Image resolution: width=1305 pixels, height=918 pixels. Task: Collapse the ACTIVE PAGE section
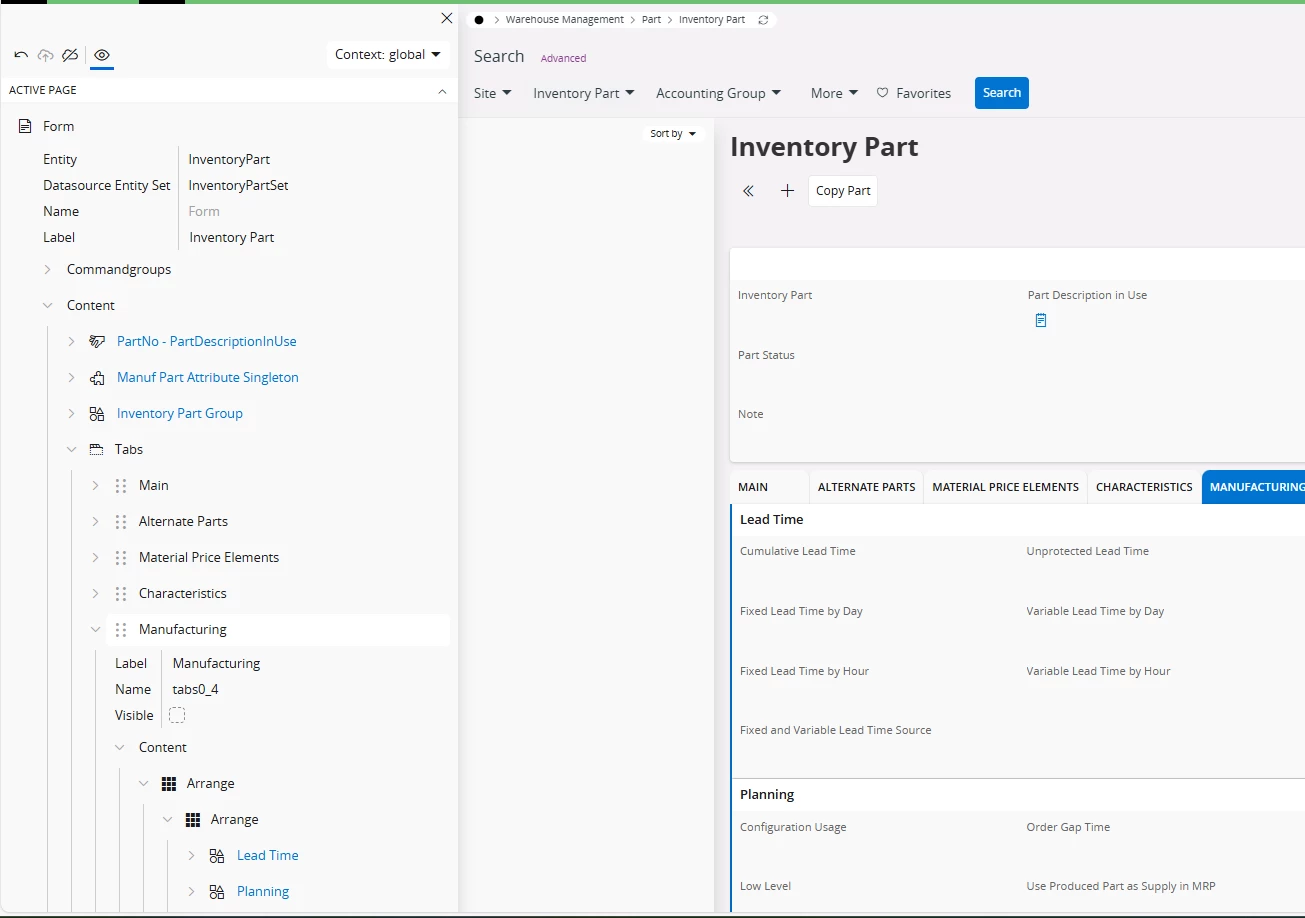click(442, 91)
